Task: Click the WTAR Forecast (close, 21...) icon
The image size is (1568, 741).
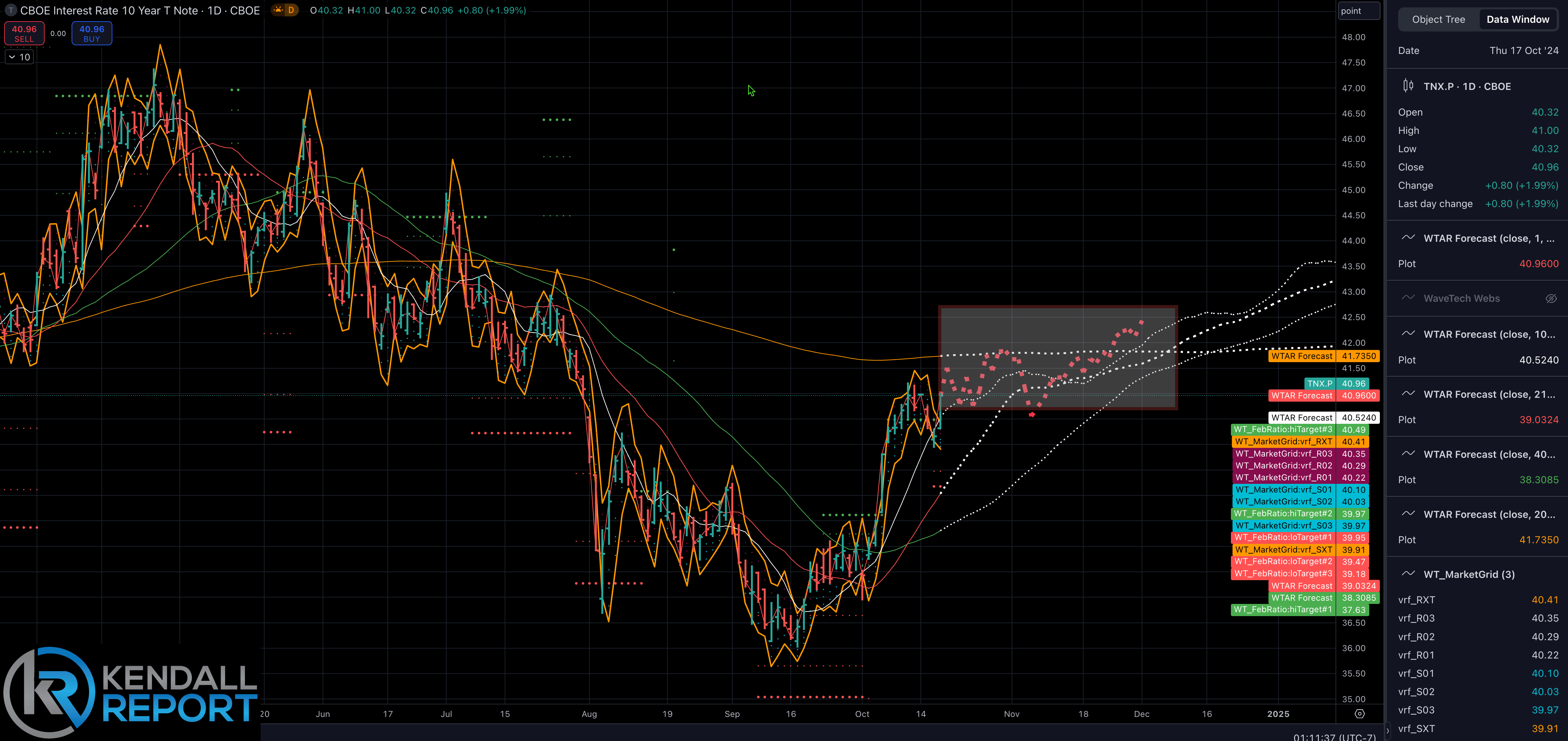Action: pos(1408,394)
